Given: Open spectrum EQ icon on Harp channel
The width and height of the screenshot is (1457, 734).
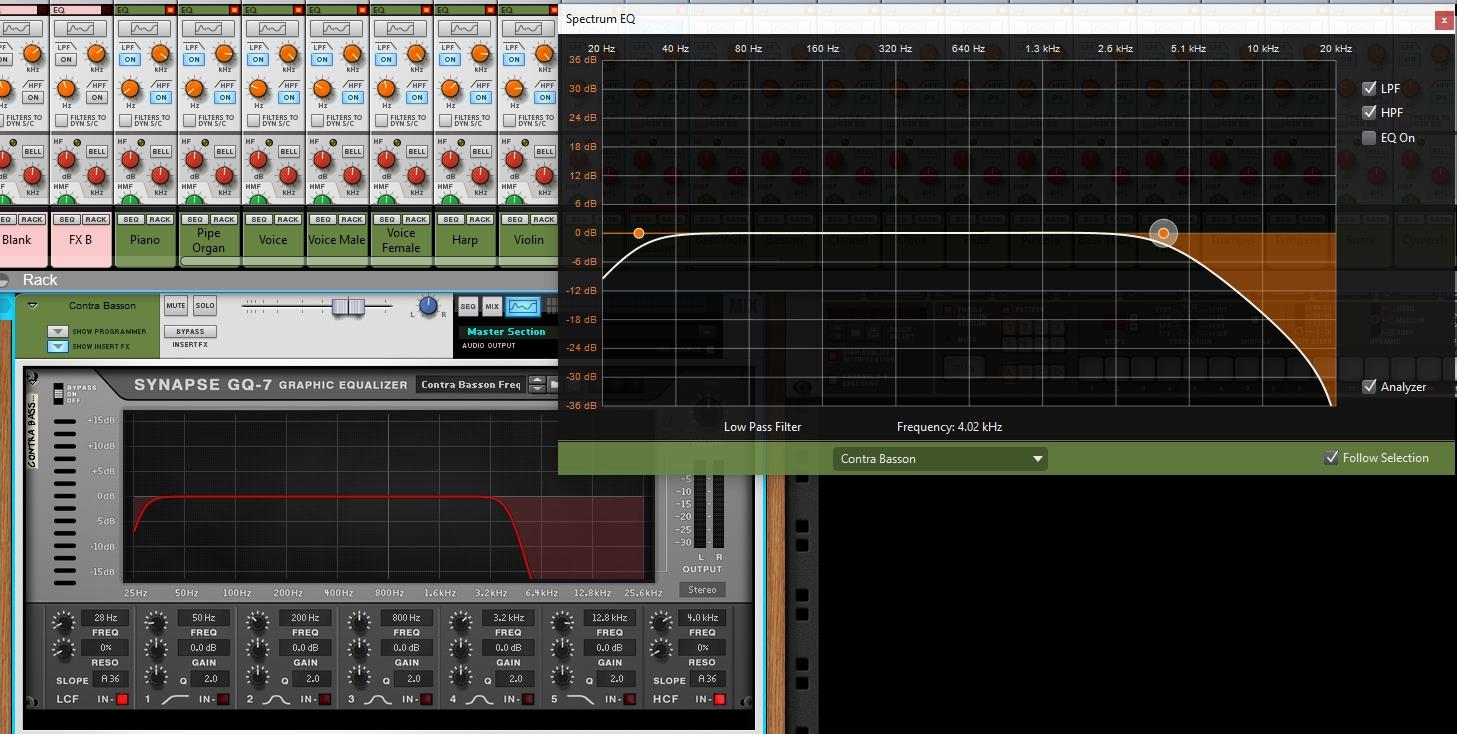Looking at the screenshot, I should pyautogui.click(x=465, y=29).
